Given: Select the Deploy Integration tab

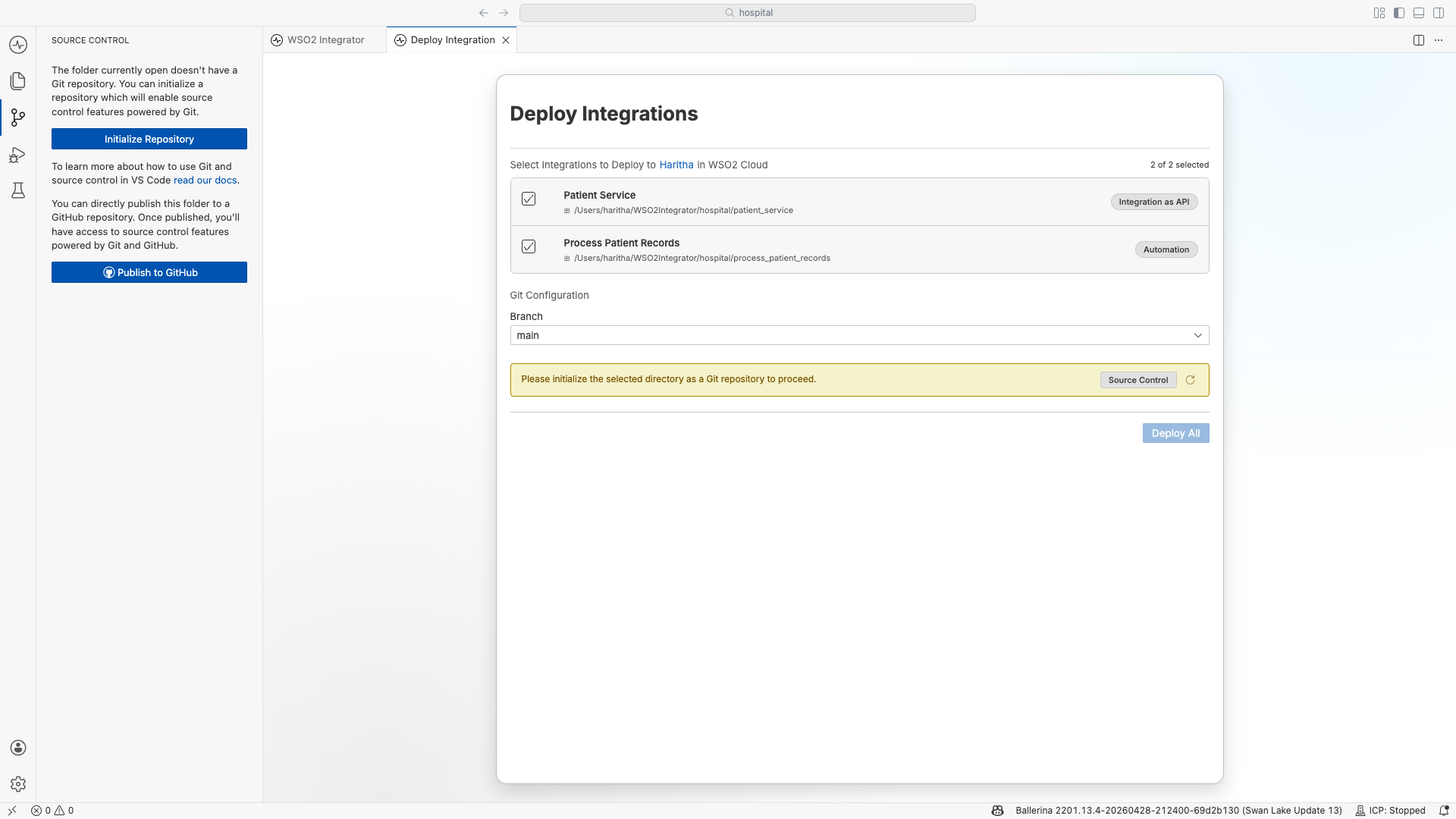Looking at the screenshot, I should click(452, 40).
